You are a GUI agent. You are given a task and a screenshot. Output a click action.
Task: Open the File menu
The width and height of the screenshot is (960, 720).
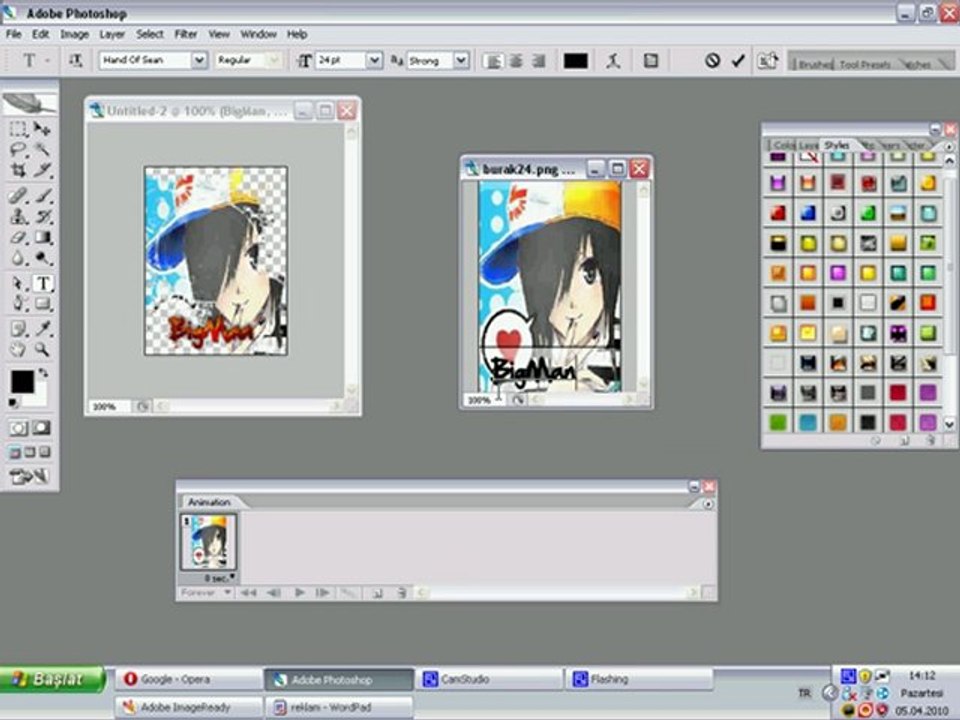[x=13, y=34]
